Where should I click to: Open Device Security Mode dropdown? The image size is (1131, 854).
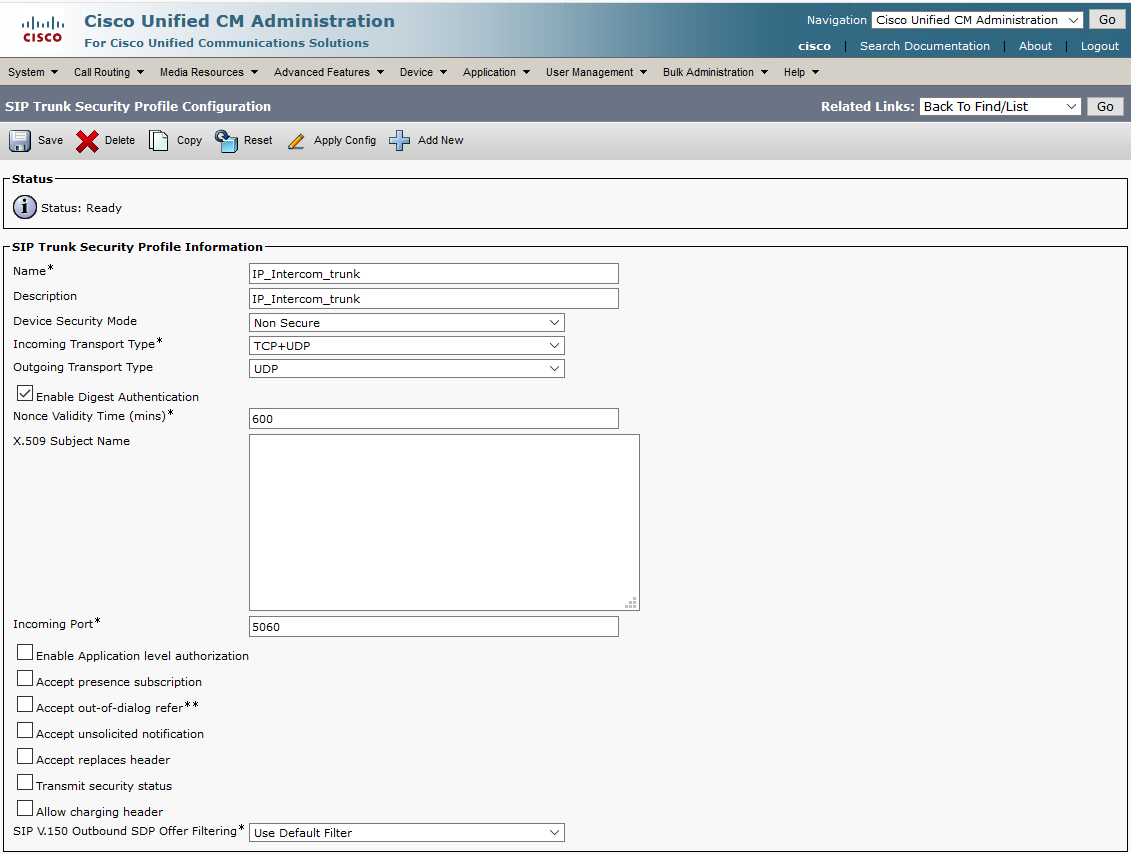(406, 323)
